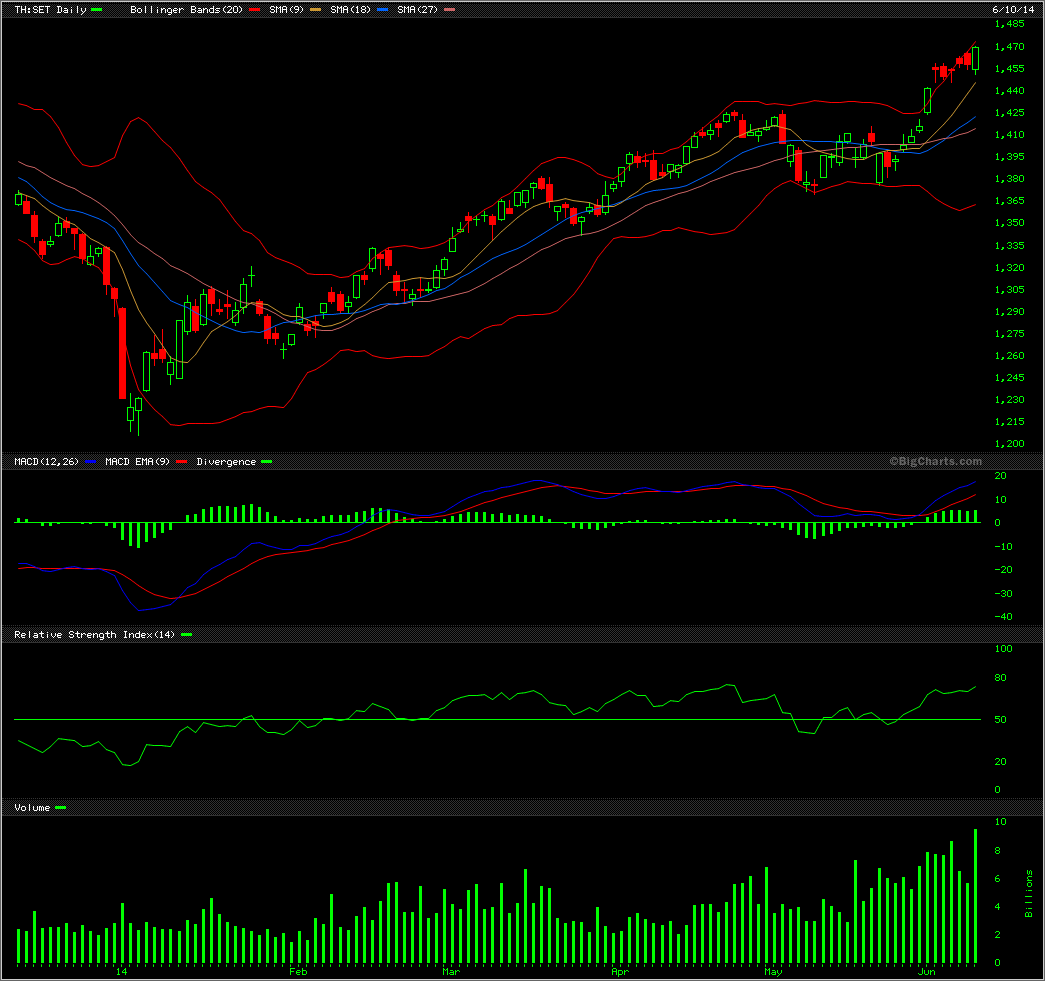
Task: Click the SMA(9) orange legend marker
Action: tap(316, 10)
